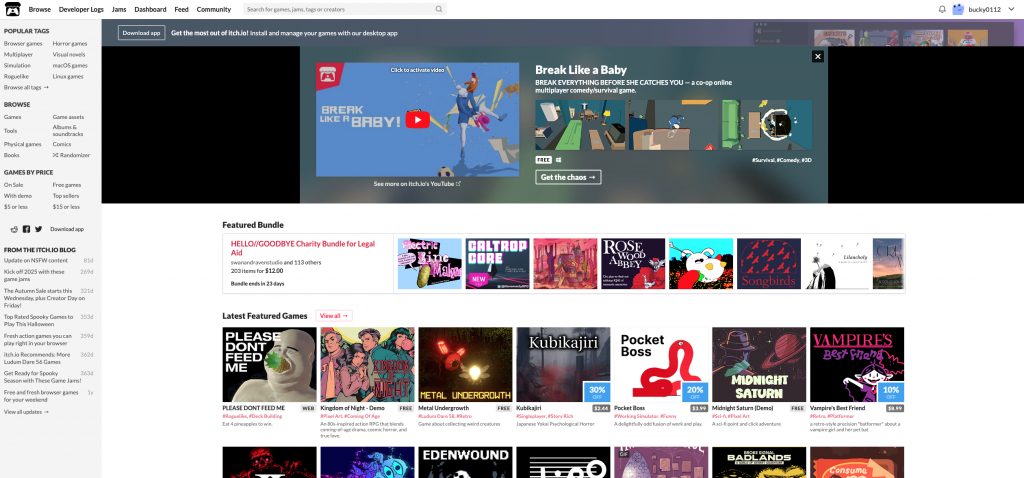Open the itch.io logo home icon
The width and height of the screenshot is (1024, 478).
pyautogui.click(x=13, y=9)
